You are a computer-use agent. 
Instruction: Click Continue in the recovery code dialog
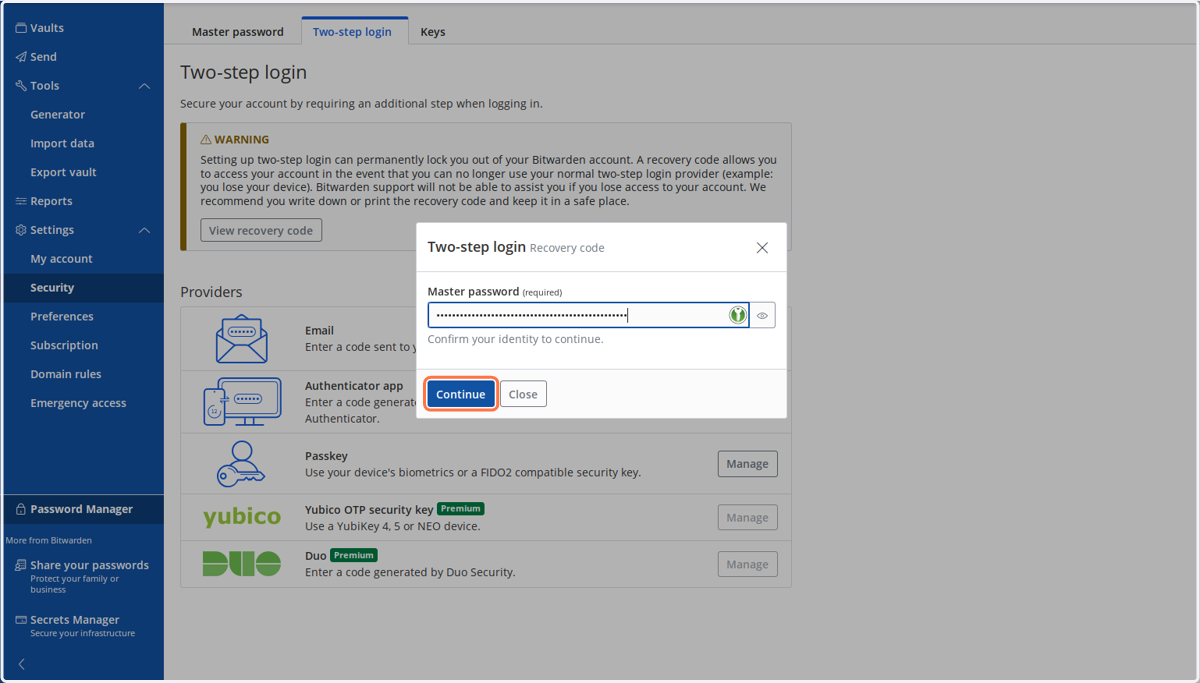coord(461,394)
